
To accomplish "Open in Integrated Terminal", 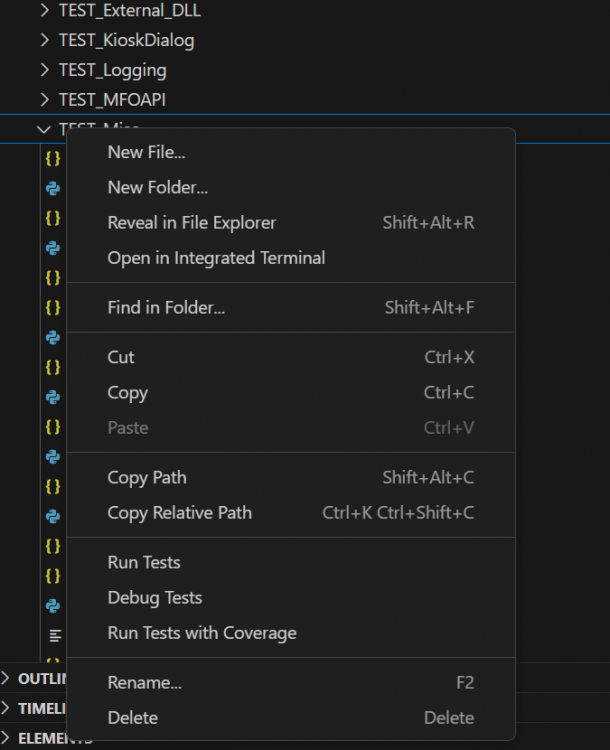I will tap(216, 257).
